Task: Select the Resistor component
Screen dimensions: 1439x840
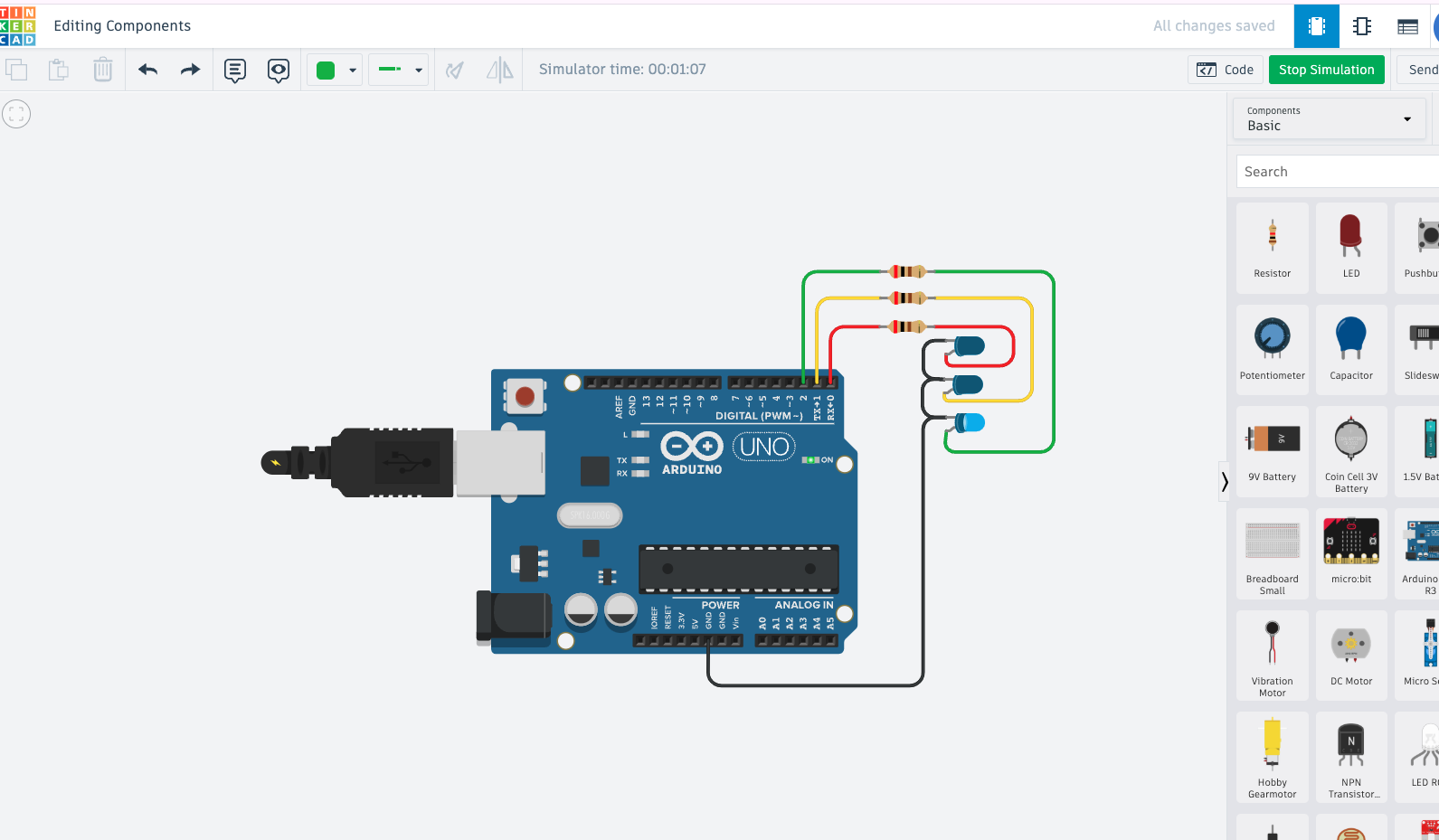Action: tap(1273, 248)
